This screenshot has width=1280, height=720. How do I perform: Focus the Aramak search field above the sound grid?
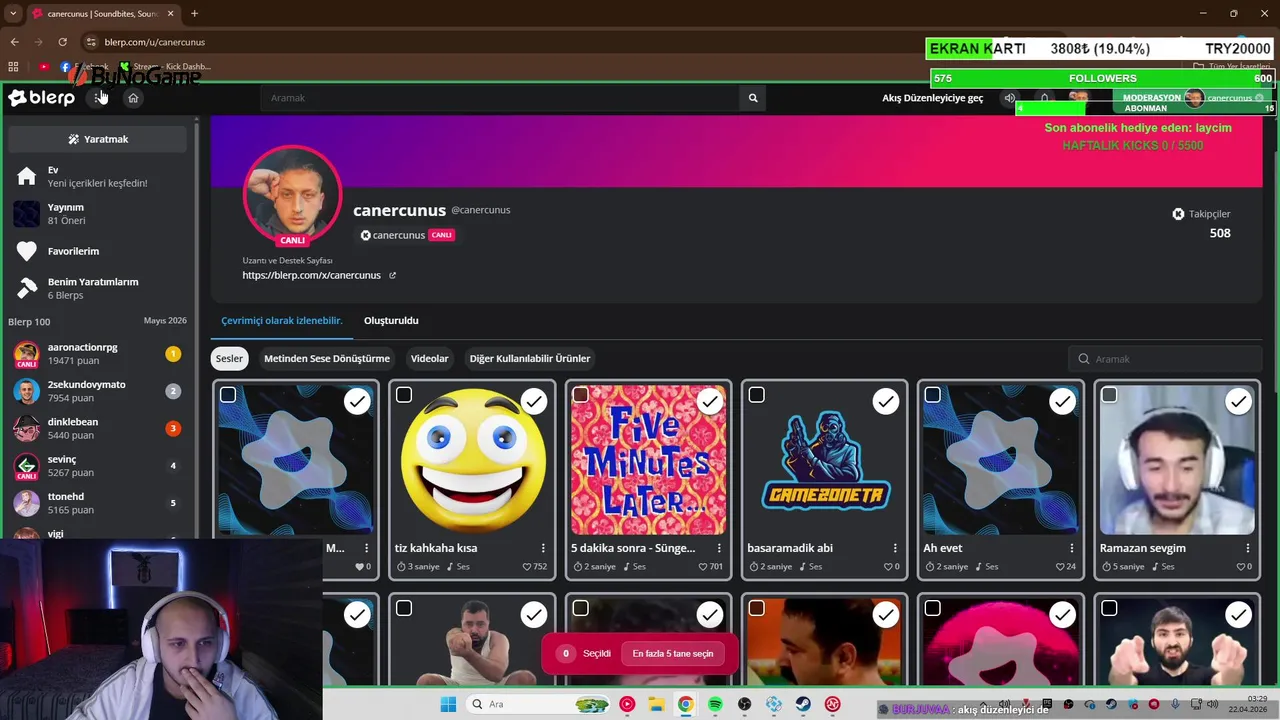pos(1165,359)
